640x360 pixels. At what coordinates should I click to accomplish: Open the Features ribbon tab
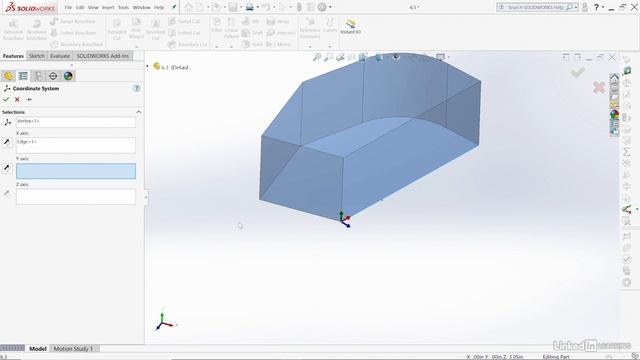point(13,56)
